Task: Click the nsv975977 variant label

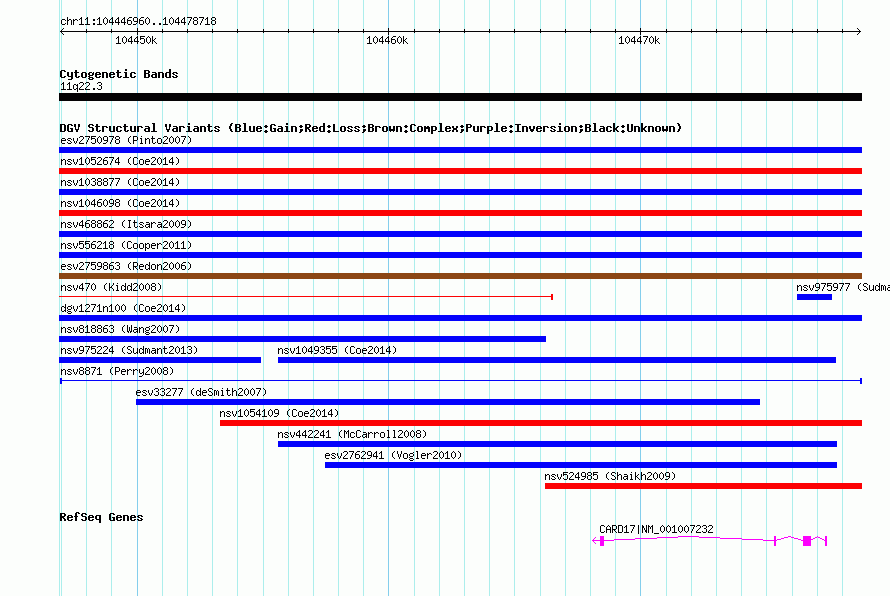Action: (x=842, y=287)
